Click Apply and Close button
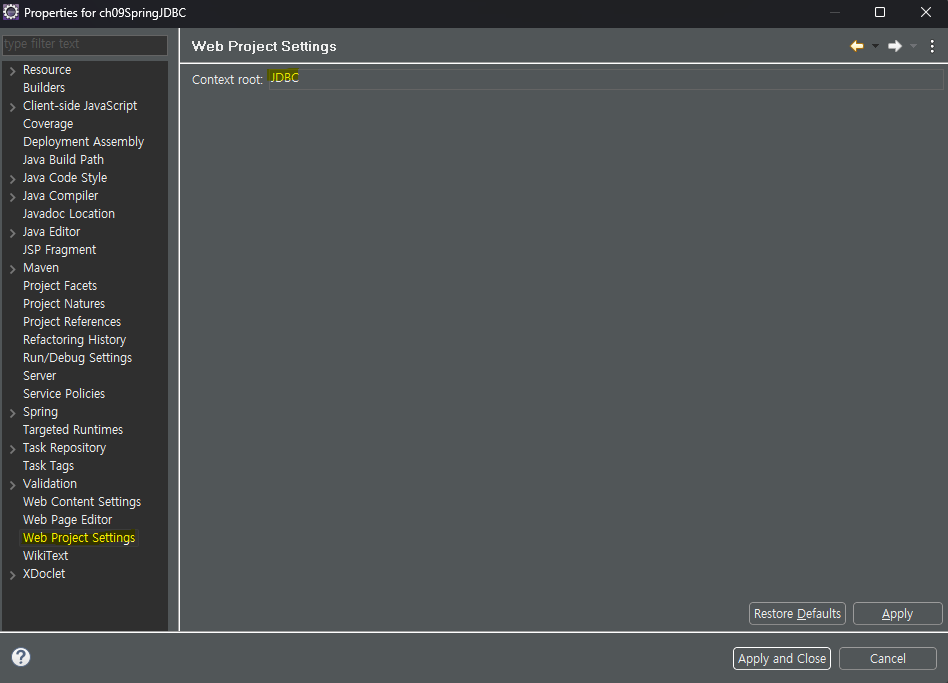 [x=782, y=658]
